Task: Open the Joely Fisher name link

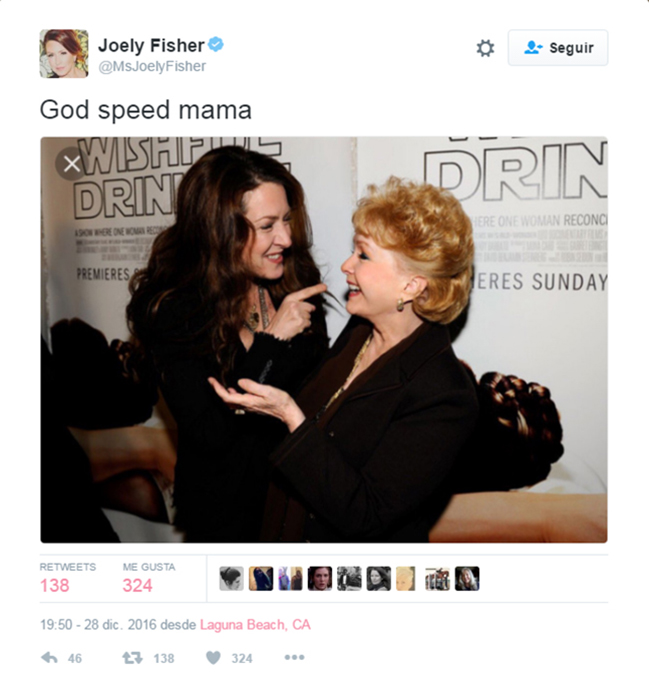Action: pos(151,45)
